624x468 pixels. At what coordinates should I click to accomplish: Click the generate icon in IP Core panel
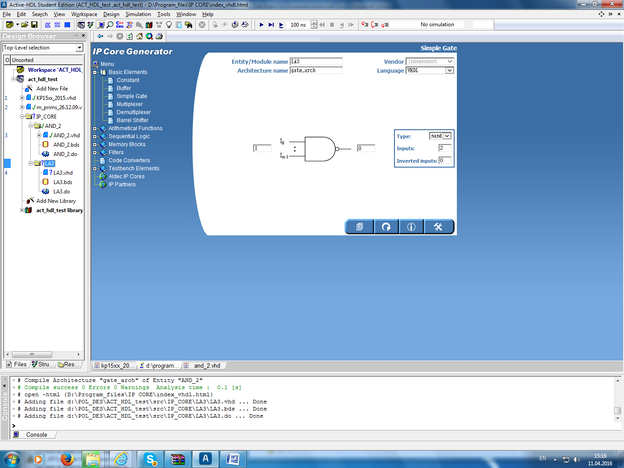point(359,226)
